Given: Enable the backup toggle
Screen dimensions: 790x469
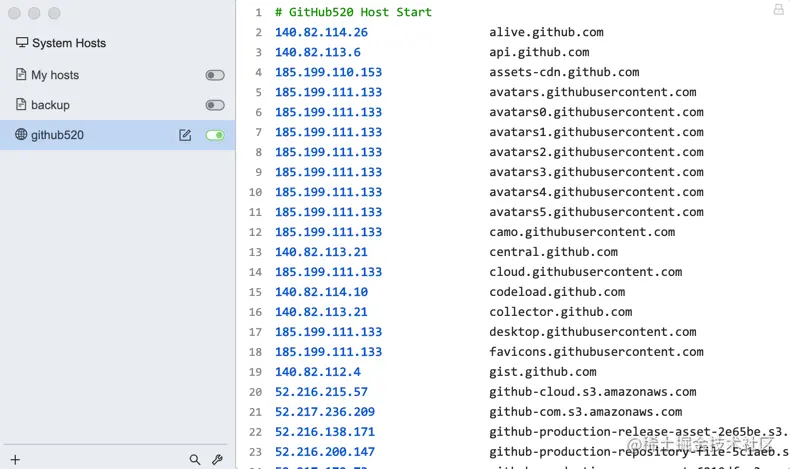Looking at the screenshot, I should point(215,105).
